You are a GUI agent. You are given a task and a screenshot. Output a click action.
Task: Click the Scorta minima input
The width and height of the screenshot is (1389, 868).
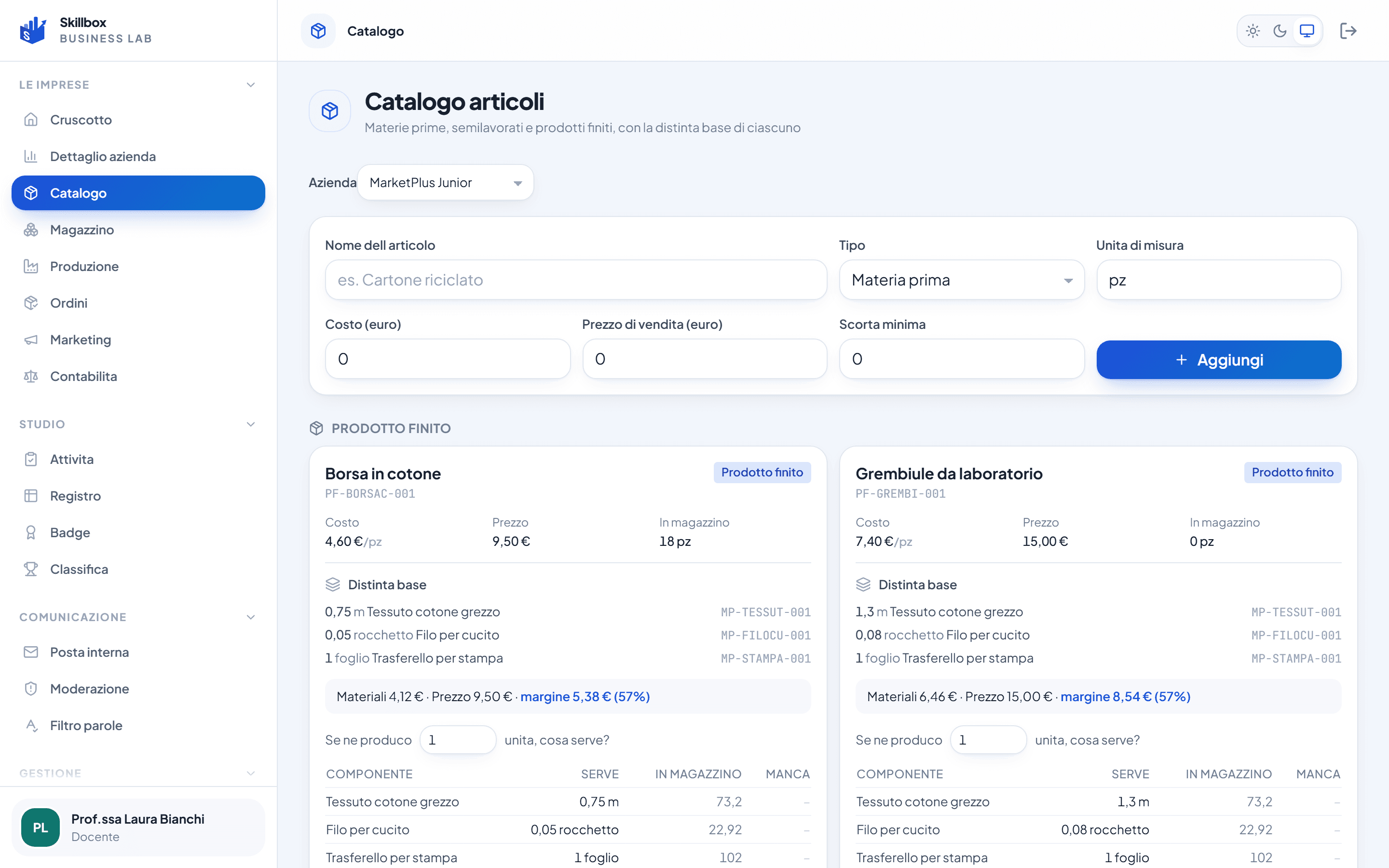pyautogui.click(x=961, y=359)
